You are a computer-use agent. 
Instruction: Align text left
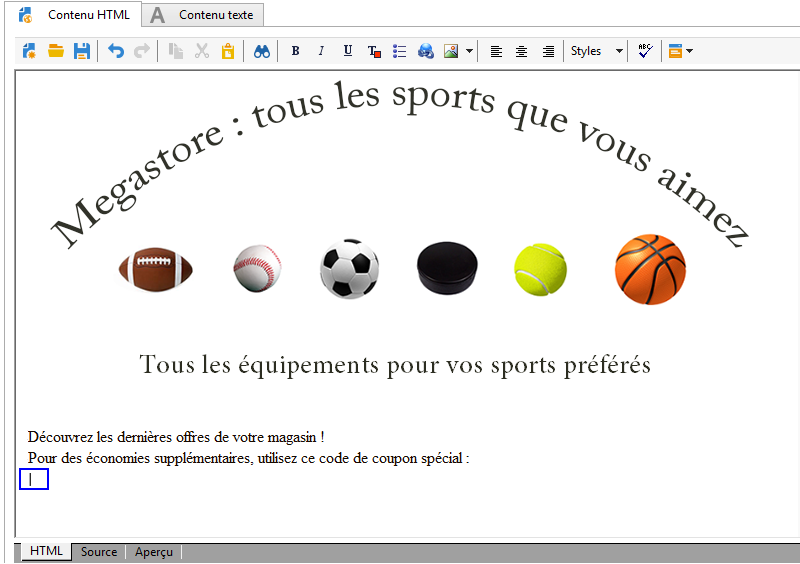point(496,51)
